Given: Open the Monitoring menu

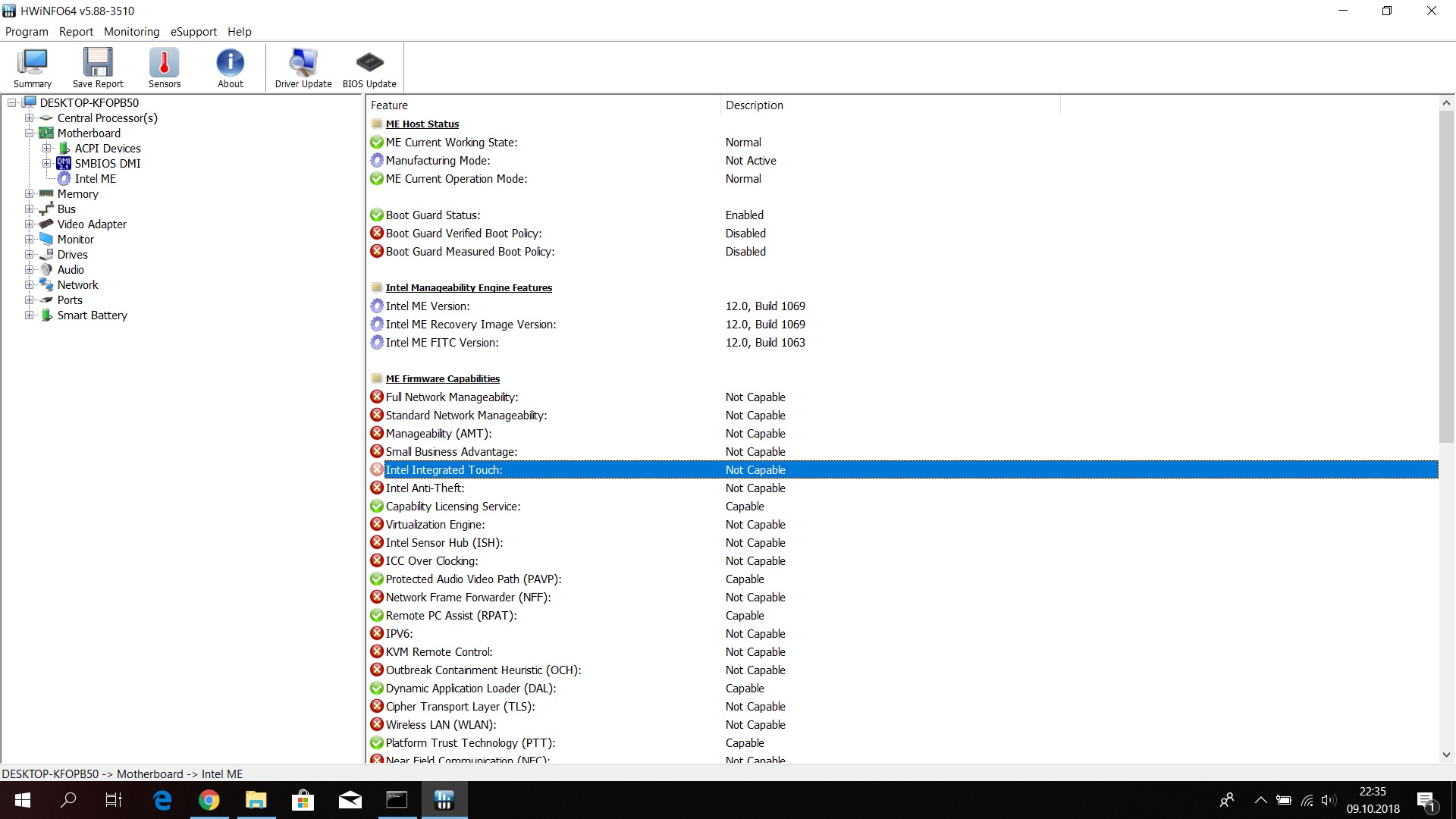Looking at the screenshot, I should click(x=132, y=32).
